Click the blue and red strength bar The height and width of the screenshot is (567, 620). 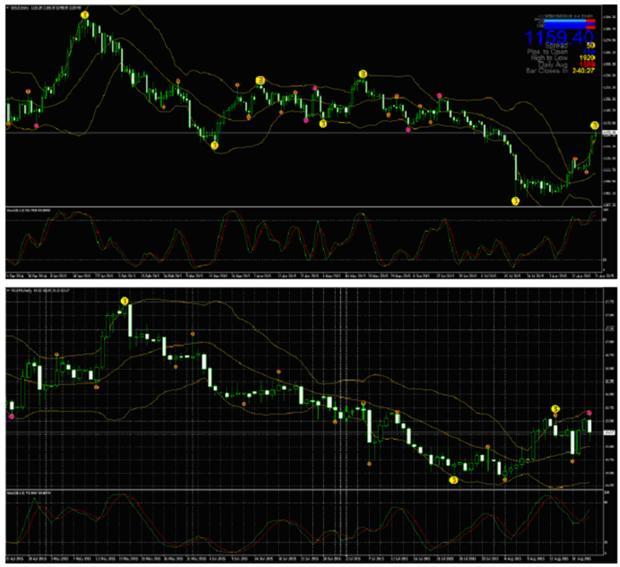pos(569,24)
